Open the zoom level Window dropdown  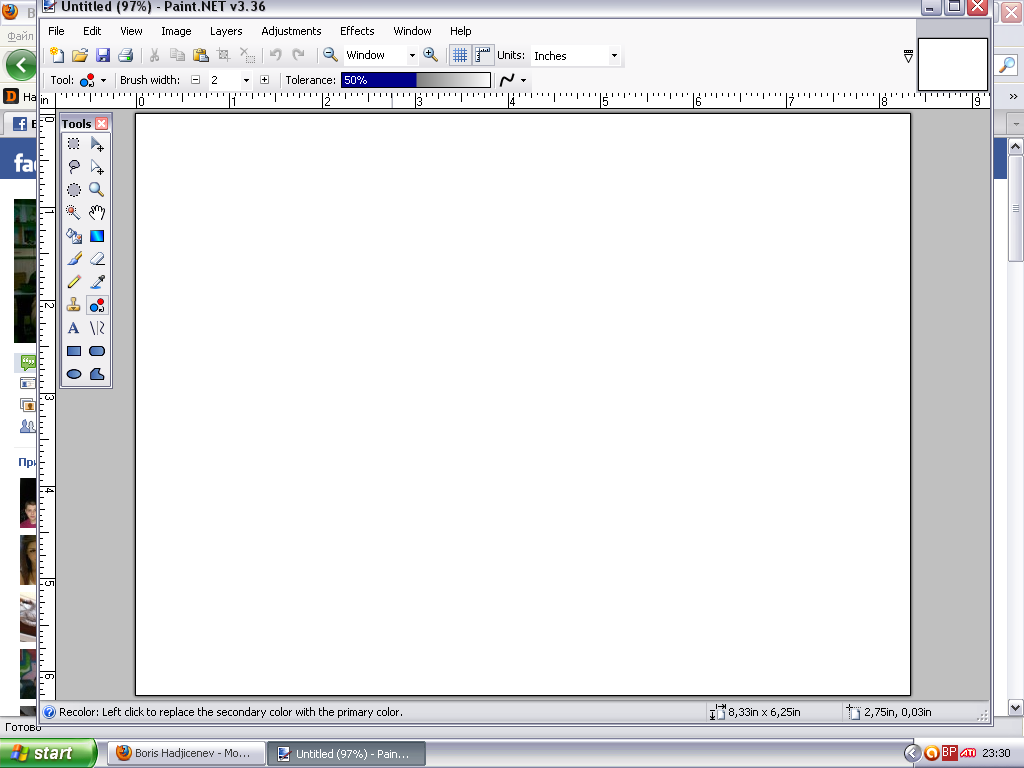(412, 56)
